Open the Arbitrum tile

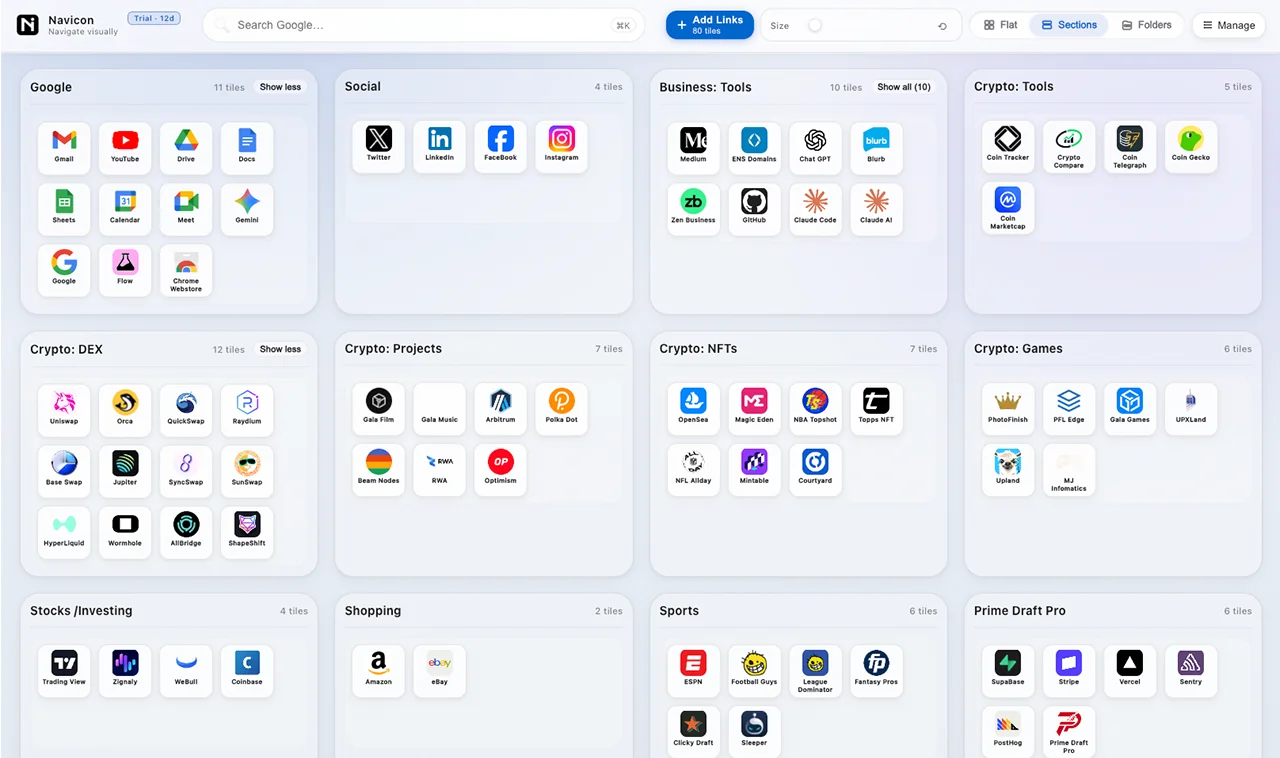pos(501,409)
